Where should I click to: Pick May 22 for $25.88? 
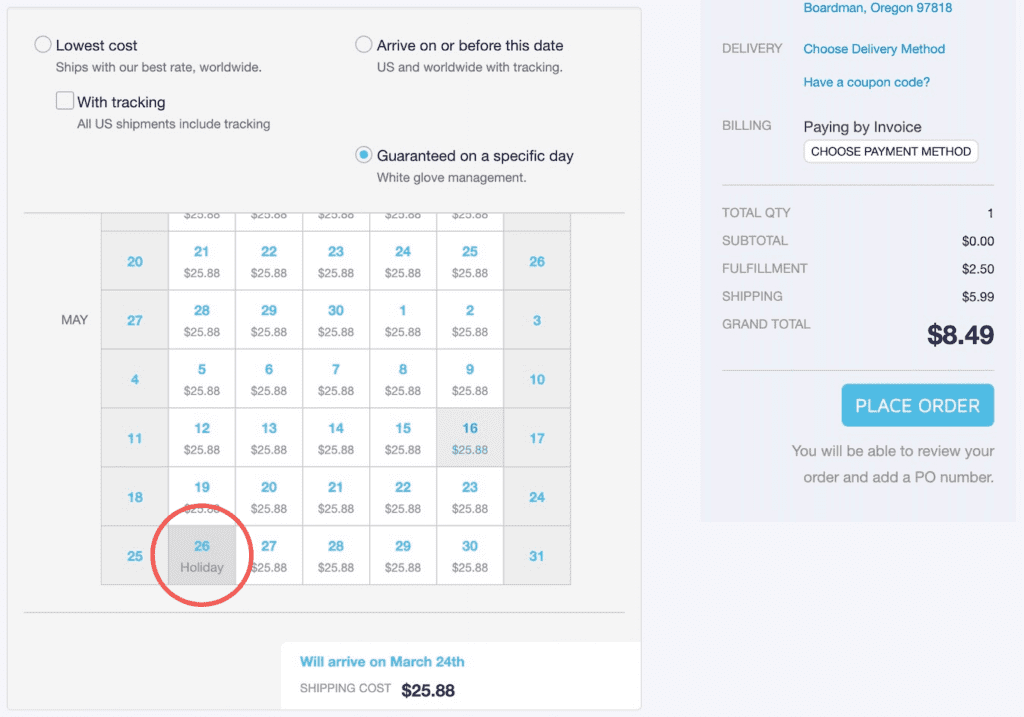click(x=403, y=497)
